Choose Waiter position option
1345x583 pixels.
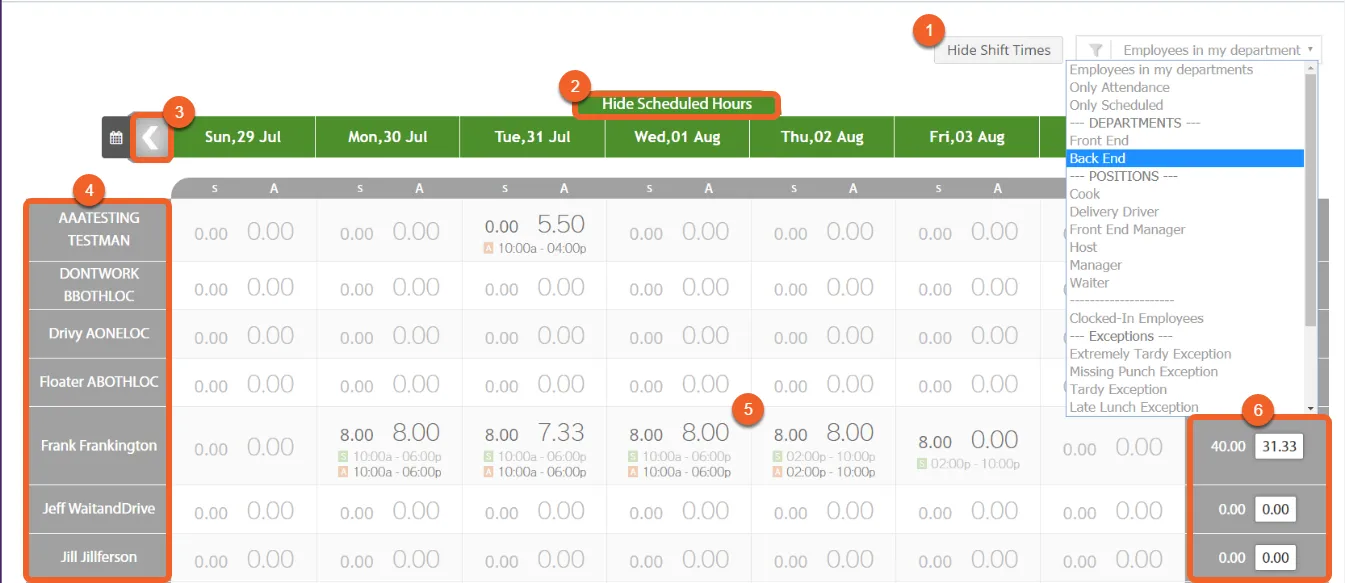(x=1089, y=283)
